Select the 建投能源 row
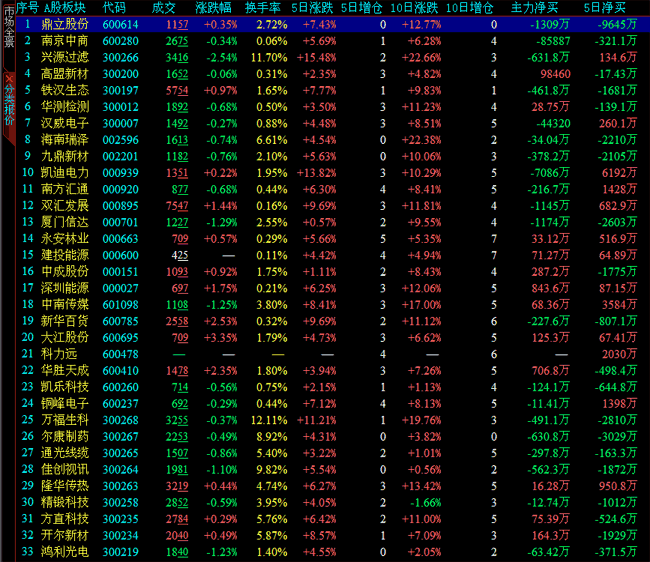 tap(332, 255)
